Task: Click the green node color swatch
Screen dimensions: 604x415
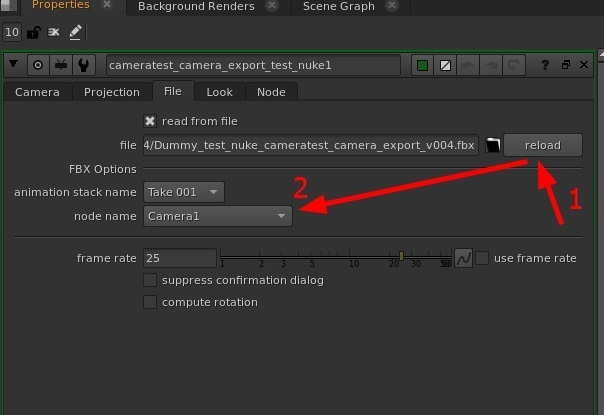Action: pos(422,65)
